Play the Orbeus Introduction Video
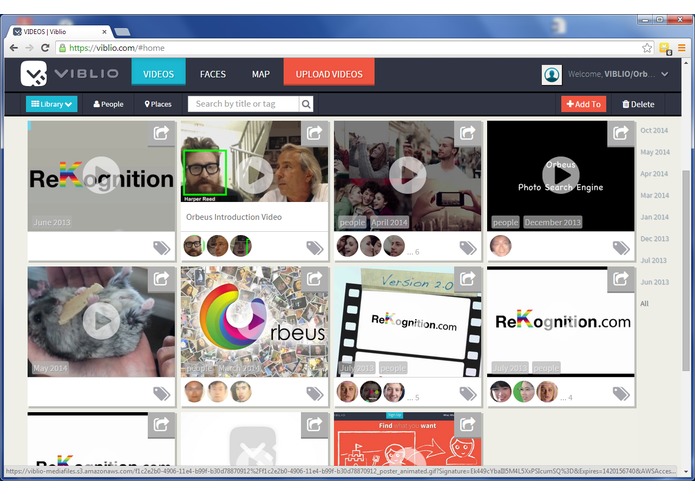 pos(254,175)
